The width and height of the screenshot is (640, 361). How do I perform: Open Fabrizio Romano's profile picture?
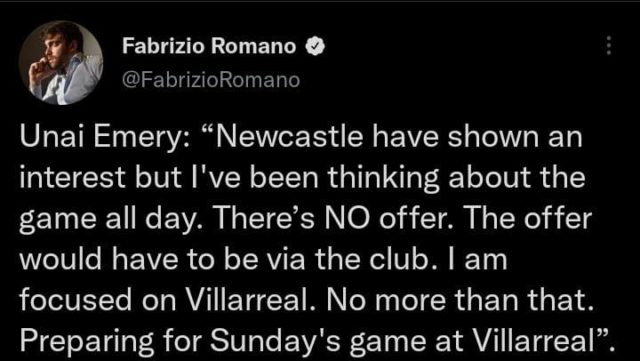(x=61, y=62)
